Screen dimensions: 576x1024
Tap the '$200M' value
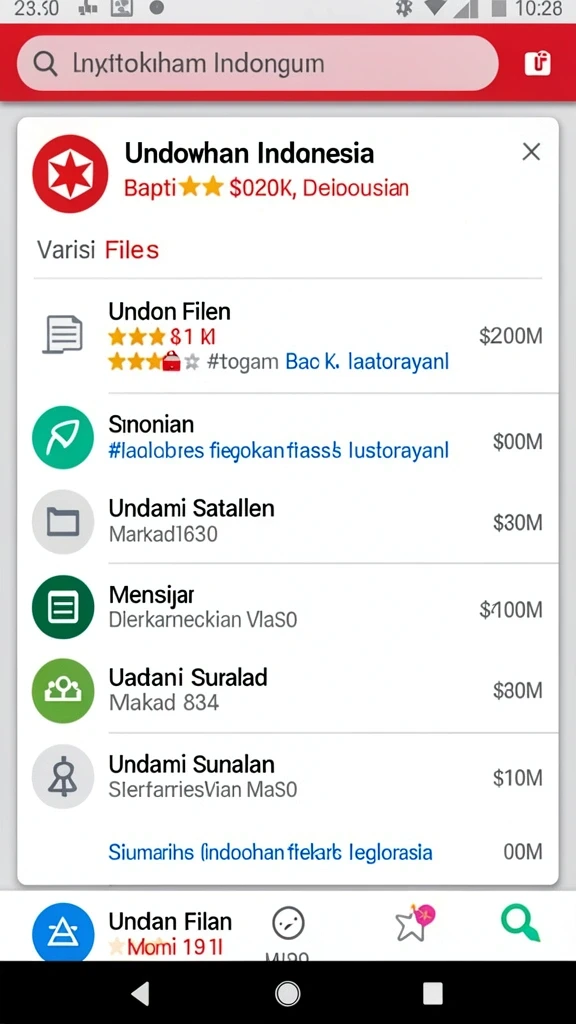(x=511, y=336)
